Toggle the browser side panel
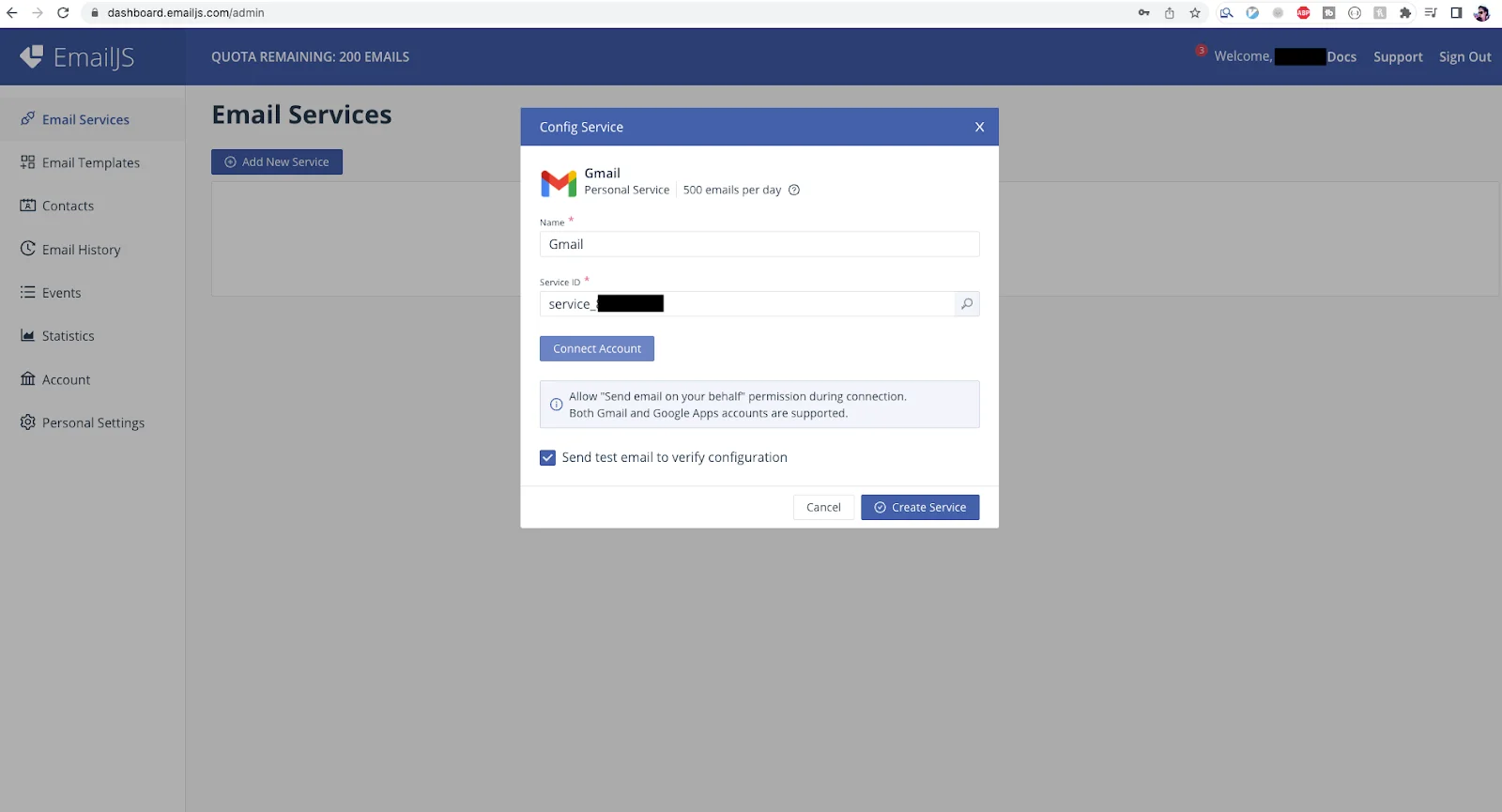This screenshot has height=812, width=1502. coord(1456,13)
